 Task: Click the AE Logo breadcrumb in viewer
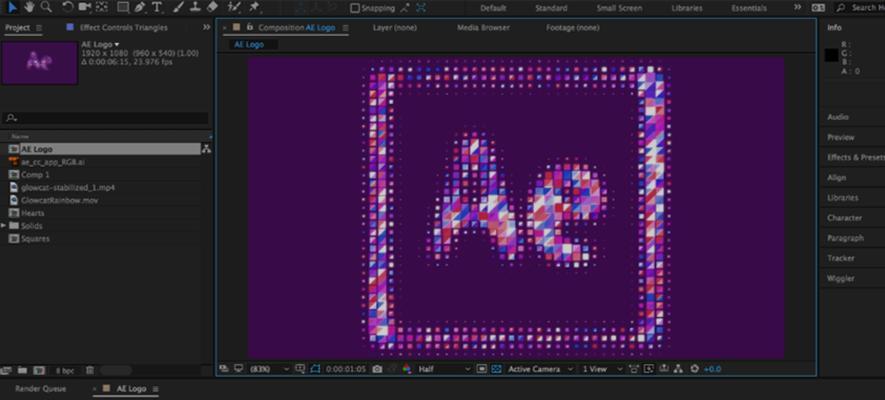[249, 45]
